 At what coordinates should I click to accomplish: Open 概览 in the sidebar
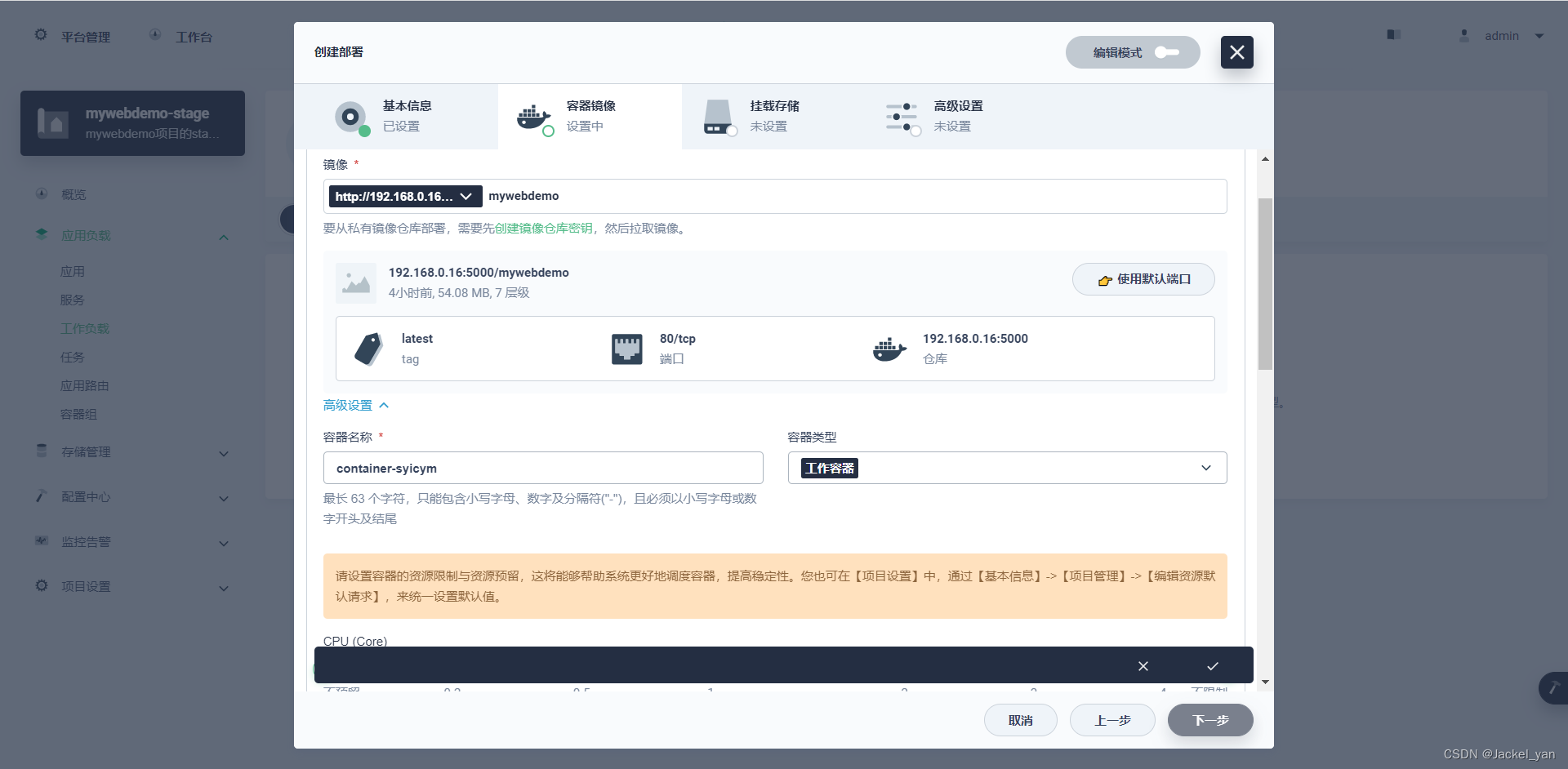point(73,194)
